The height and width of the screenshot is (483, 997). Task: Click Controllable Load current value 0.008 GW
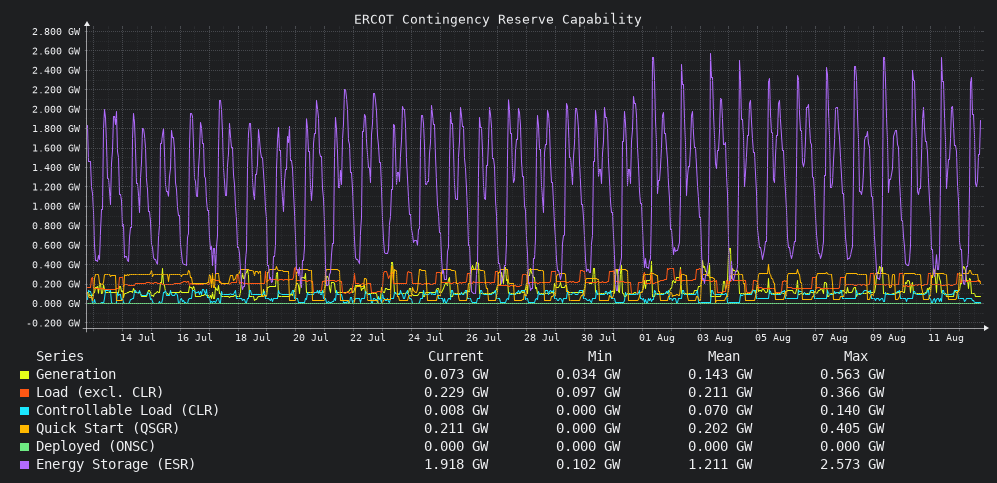(x=456, y=411)
